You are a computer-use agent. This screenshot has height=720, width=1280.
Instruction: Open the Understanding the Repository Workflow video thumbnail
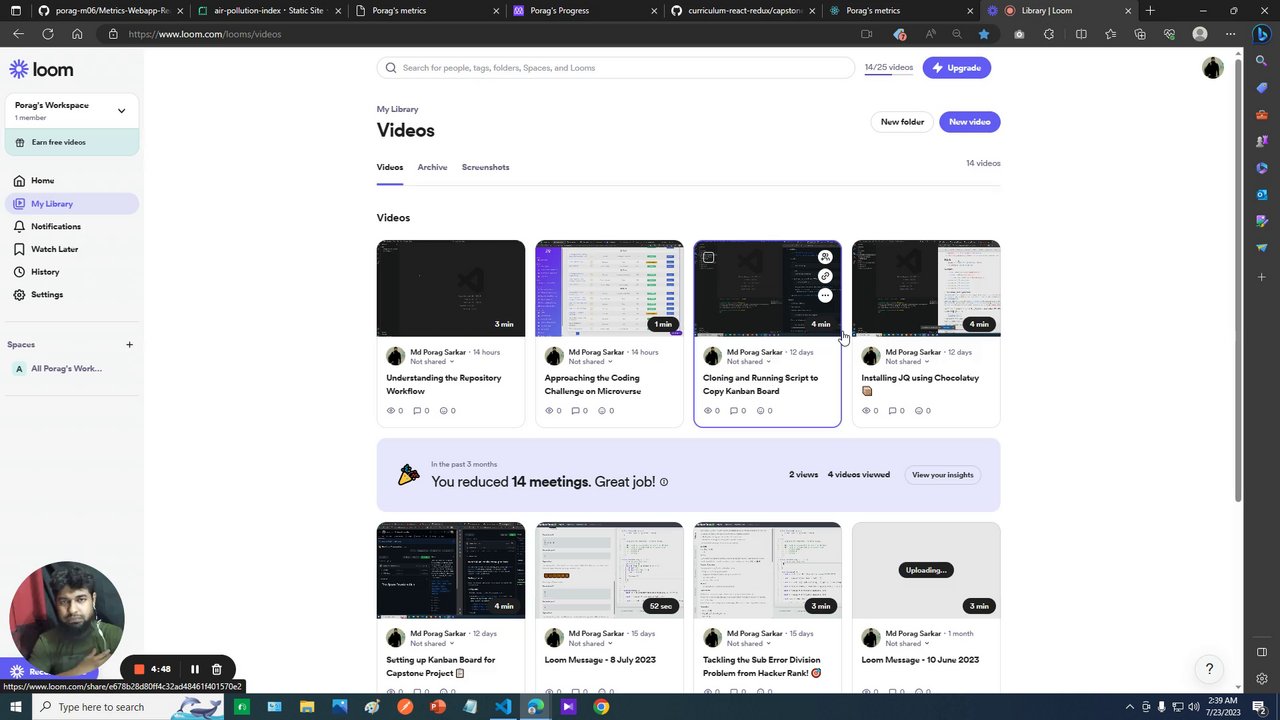pyautogui.click(x=450, y=288)
